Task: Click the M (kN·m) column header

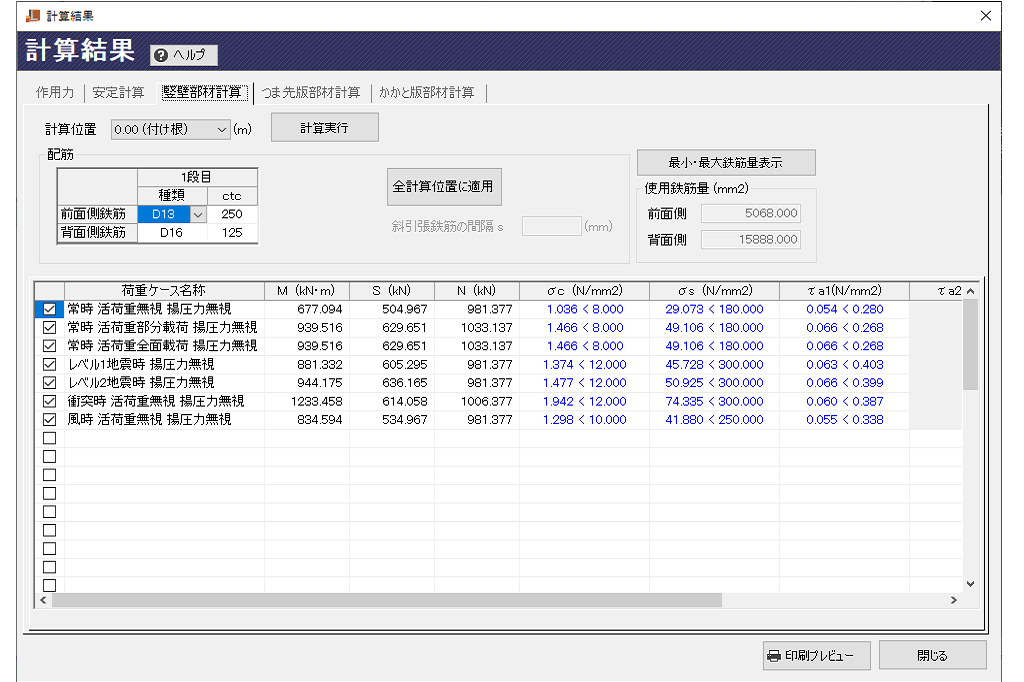Action: [x=306, y=291]
